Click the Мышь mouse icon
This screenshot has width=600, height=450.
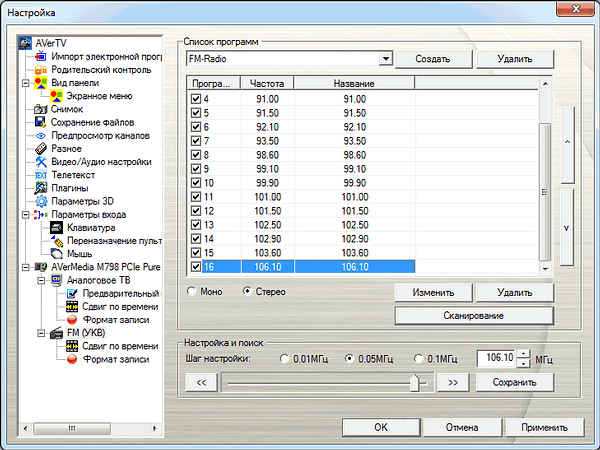(x=56, y=253)
